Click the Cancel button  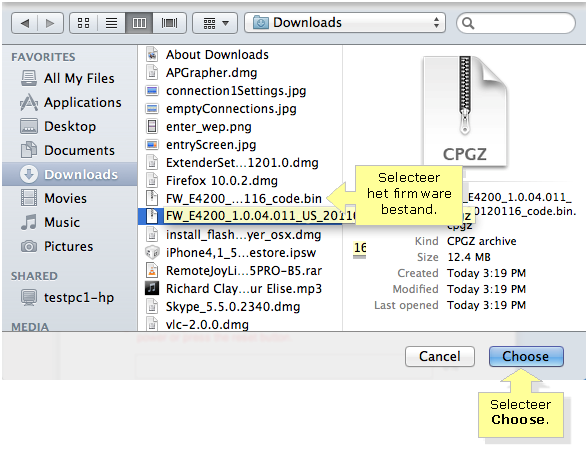pyautogui.click(x=440, y=356)
